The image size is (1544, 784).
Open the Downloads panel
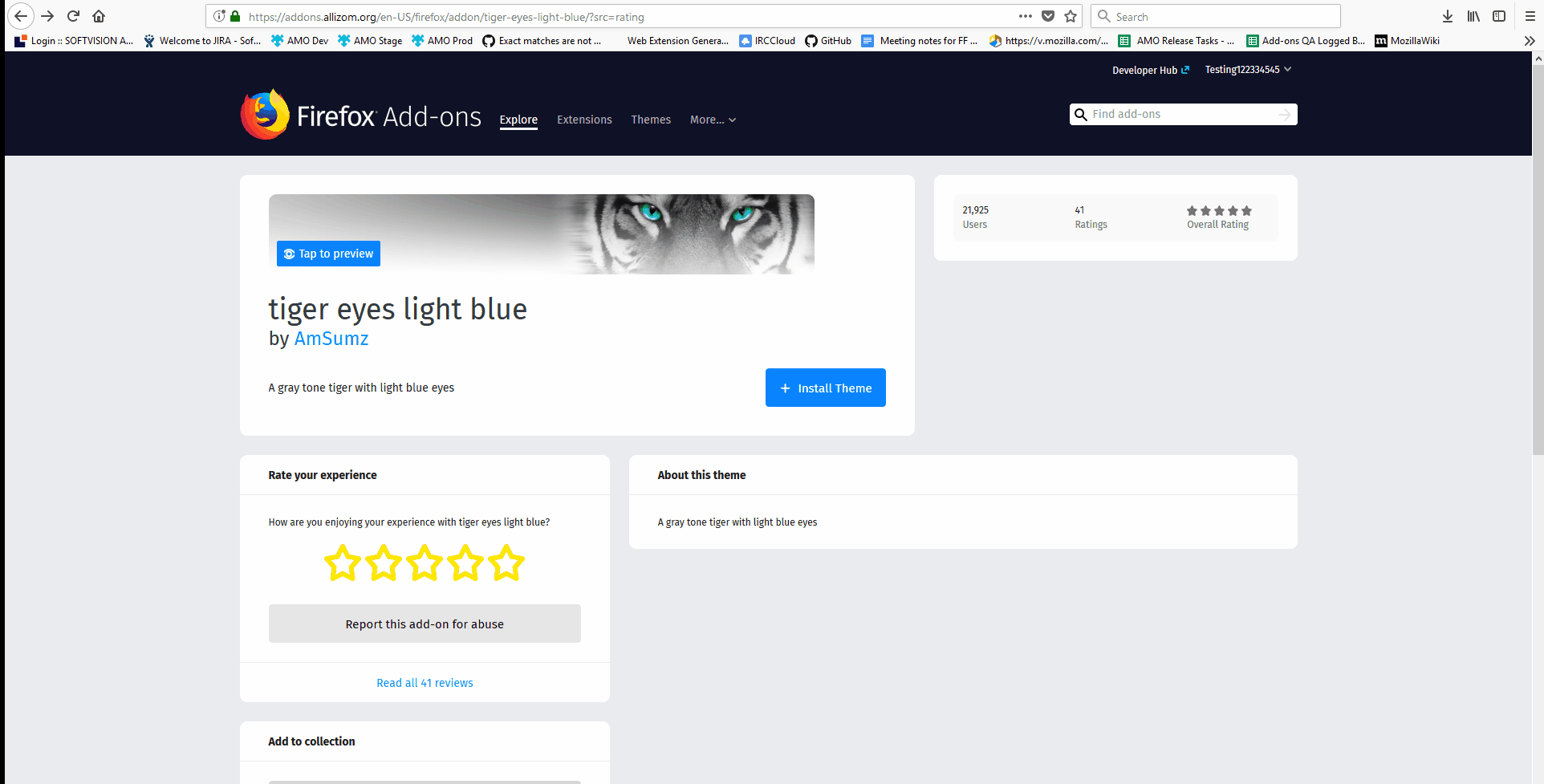(x=1448, y=16)
